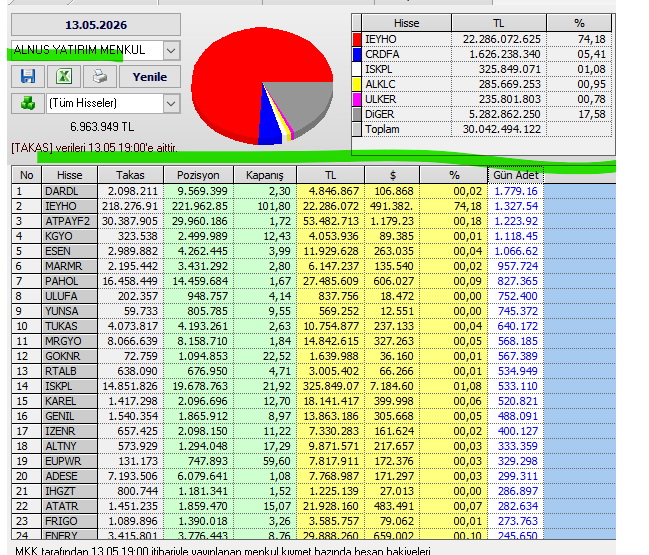Click the CRDFA row in the legend
Screen dimensions: 649x555
[x=482, y=54]
